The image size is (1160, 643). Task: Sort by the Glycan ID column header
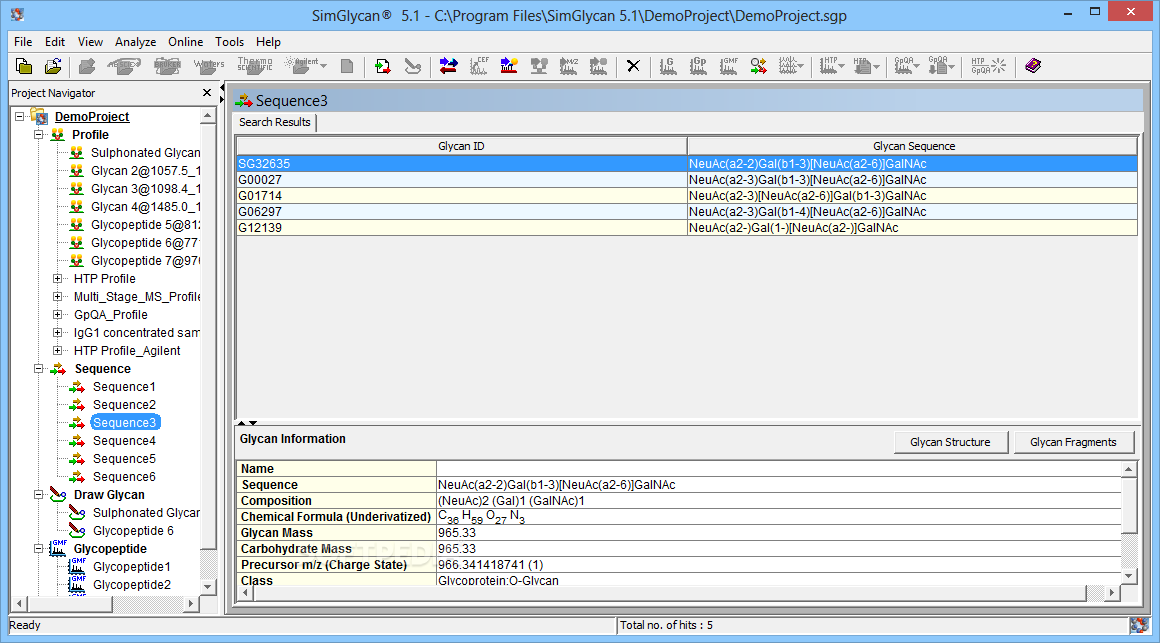tap(461, 147)
